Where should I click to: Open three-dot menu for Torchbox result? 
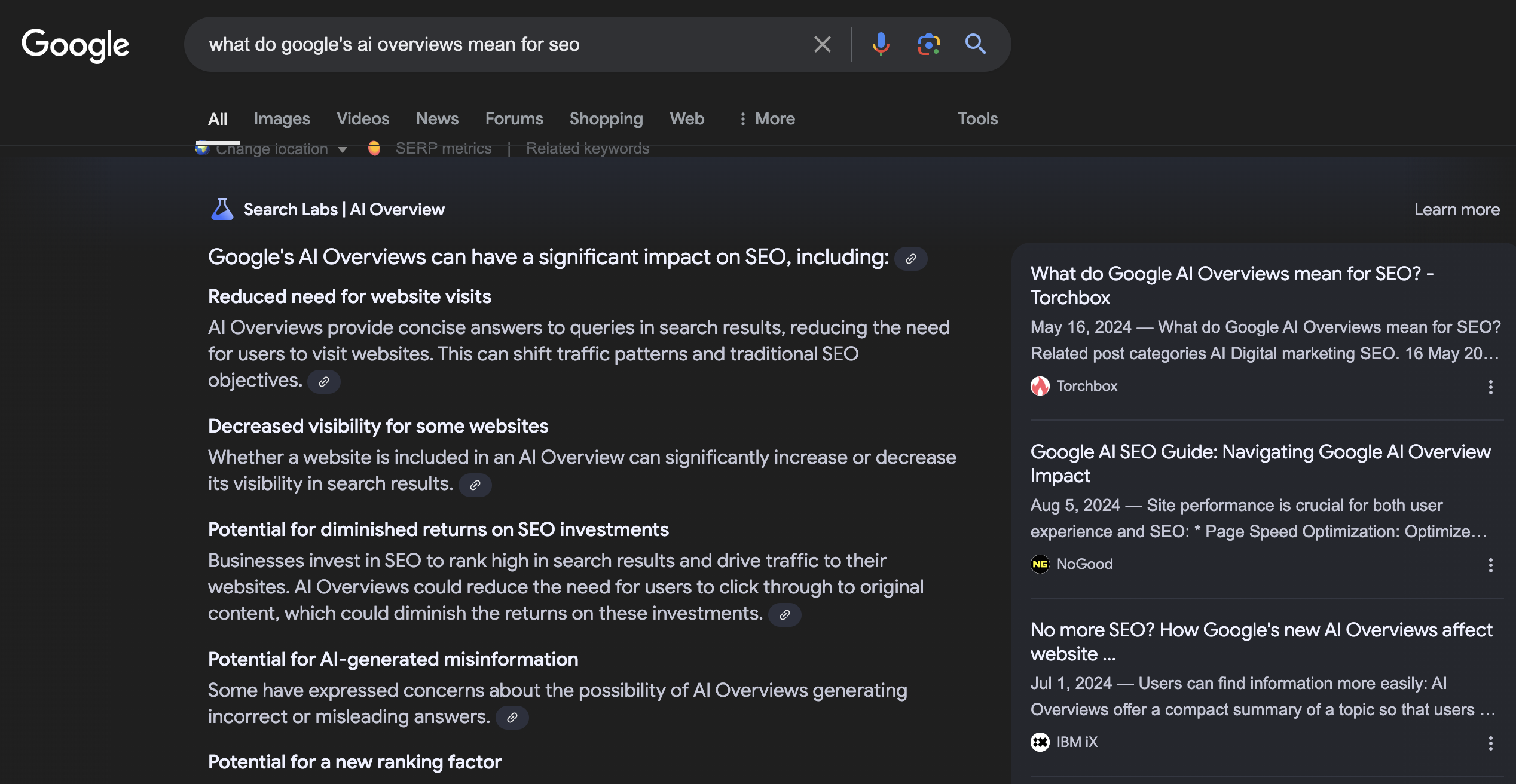pyautogui.click(x=1490, y=387)
